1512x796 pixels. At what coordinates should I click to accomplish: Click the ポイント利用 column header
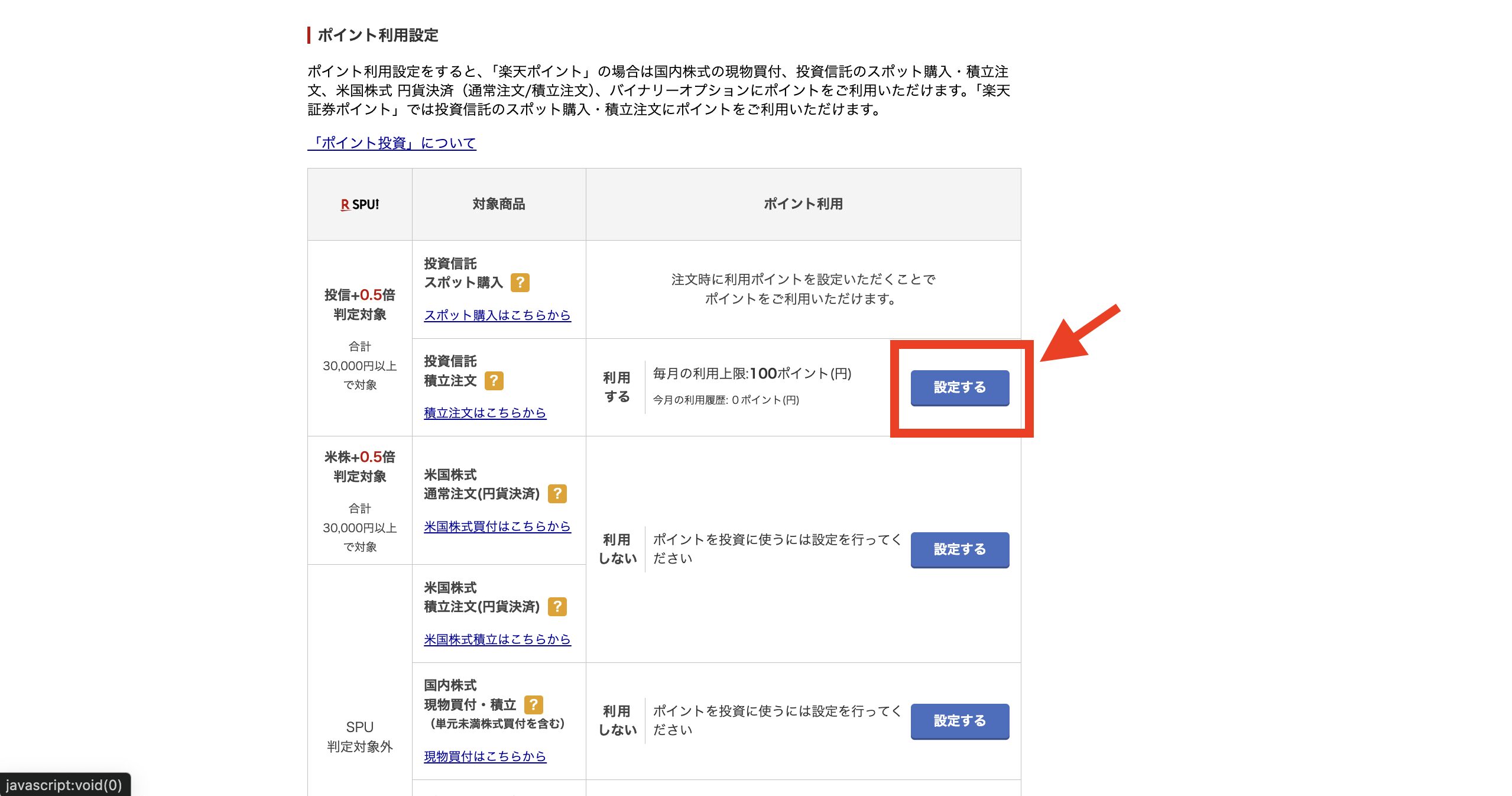click(803, 204)
